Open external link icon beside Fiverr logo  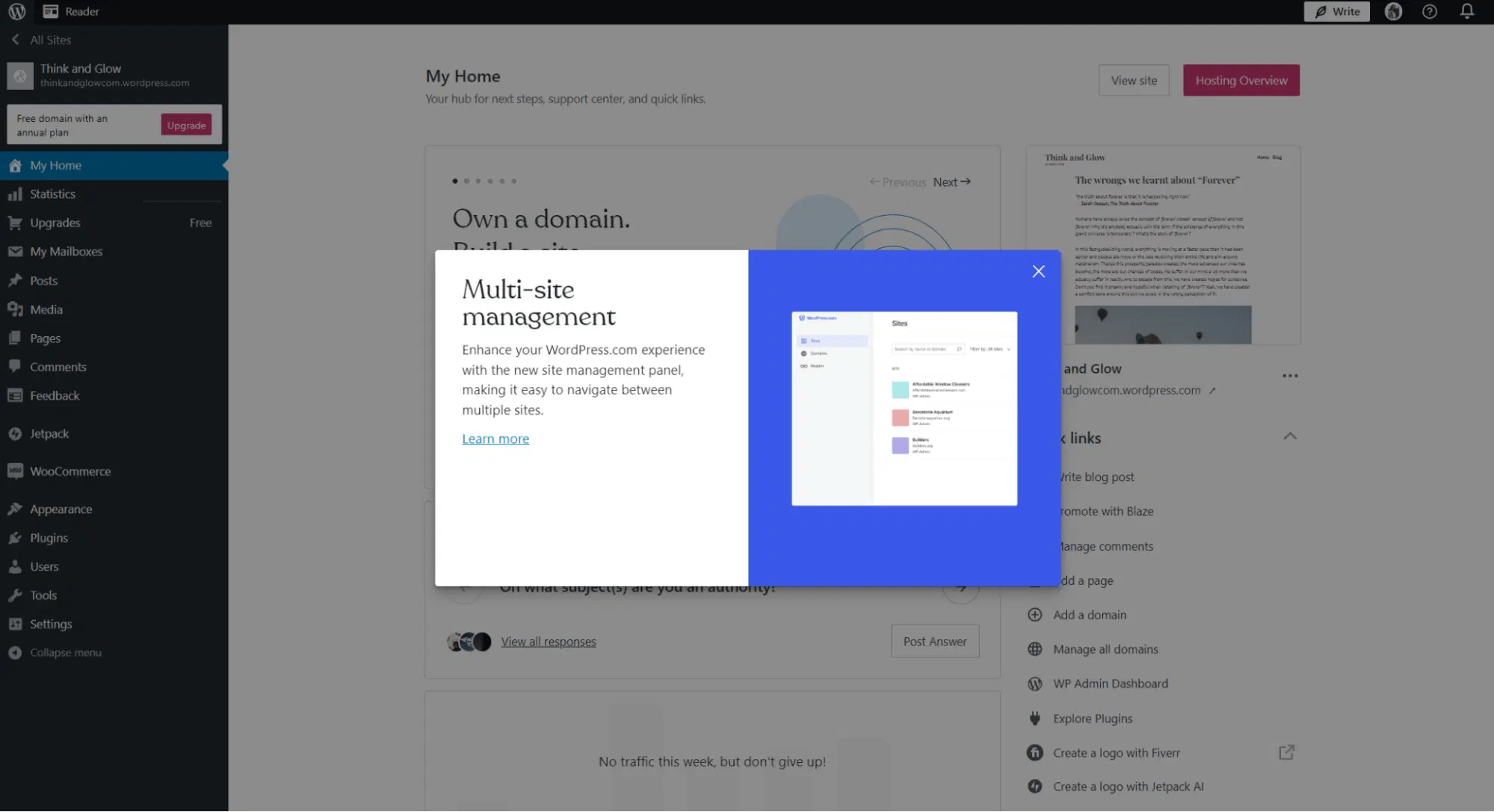tap(1285, 752)
